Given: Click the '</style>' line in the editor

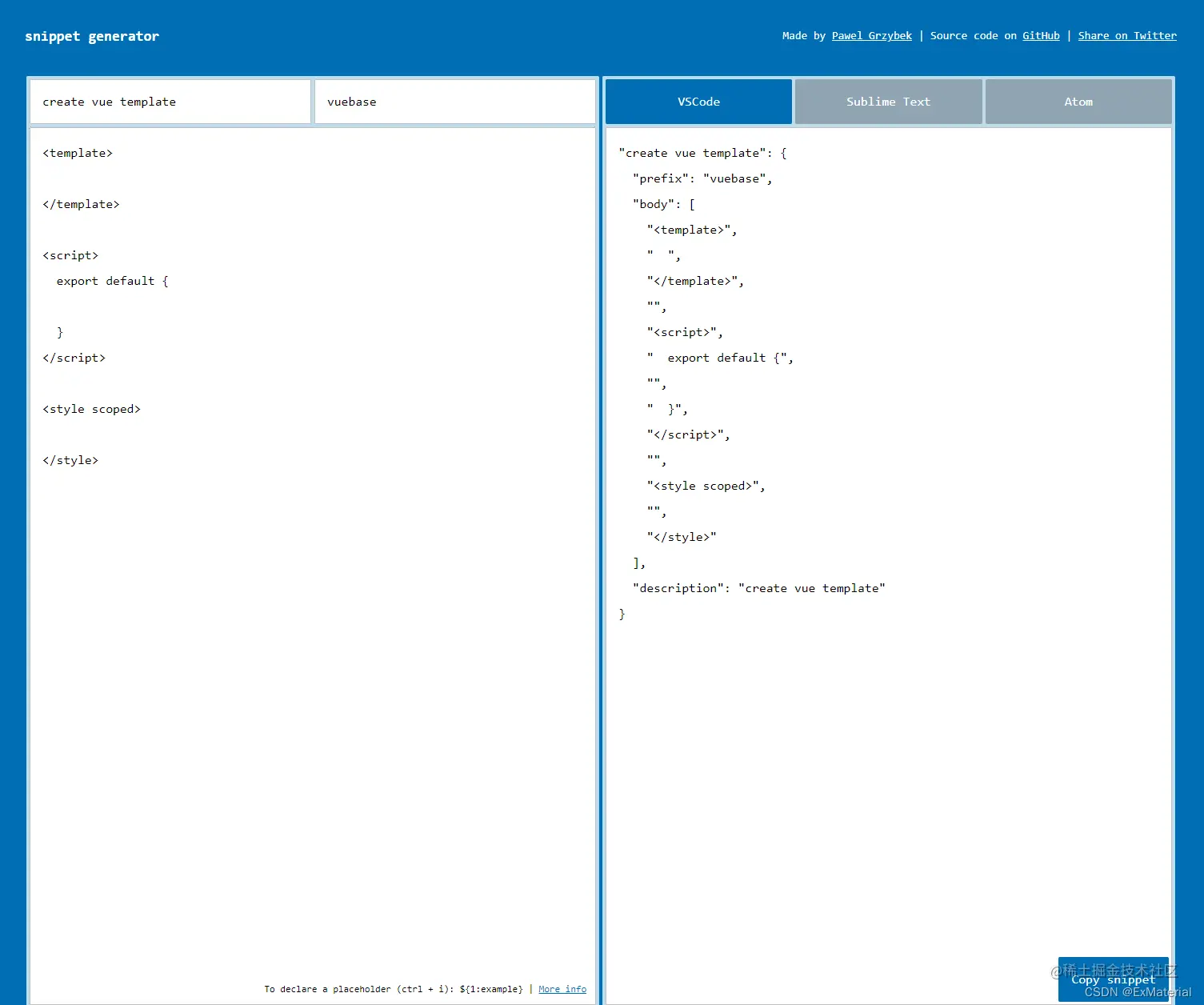Looking at the screenshot, I should pos(70,460).
